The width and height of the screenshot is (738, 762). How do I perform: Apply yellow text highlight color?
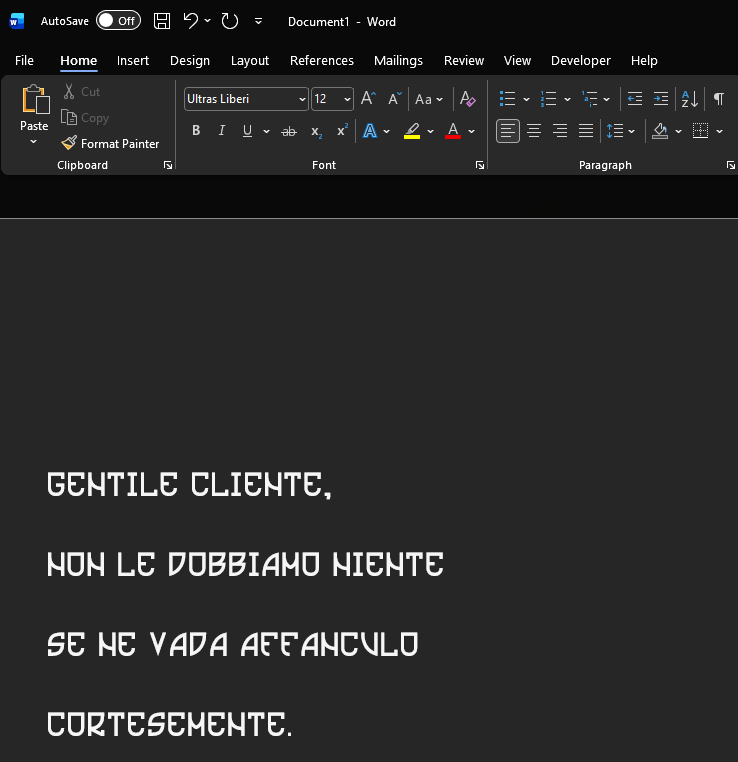(x=412, y=130)
